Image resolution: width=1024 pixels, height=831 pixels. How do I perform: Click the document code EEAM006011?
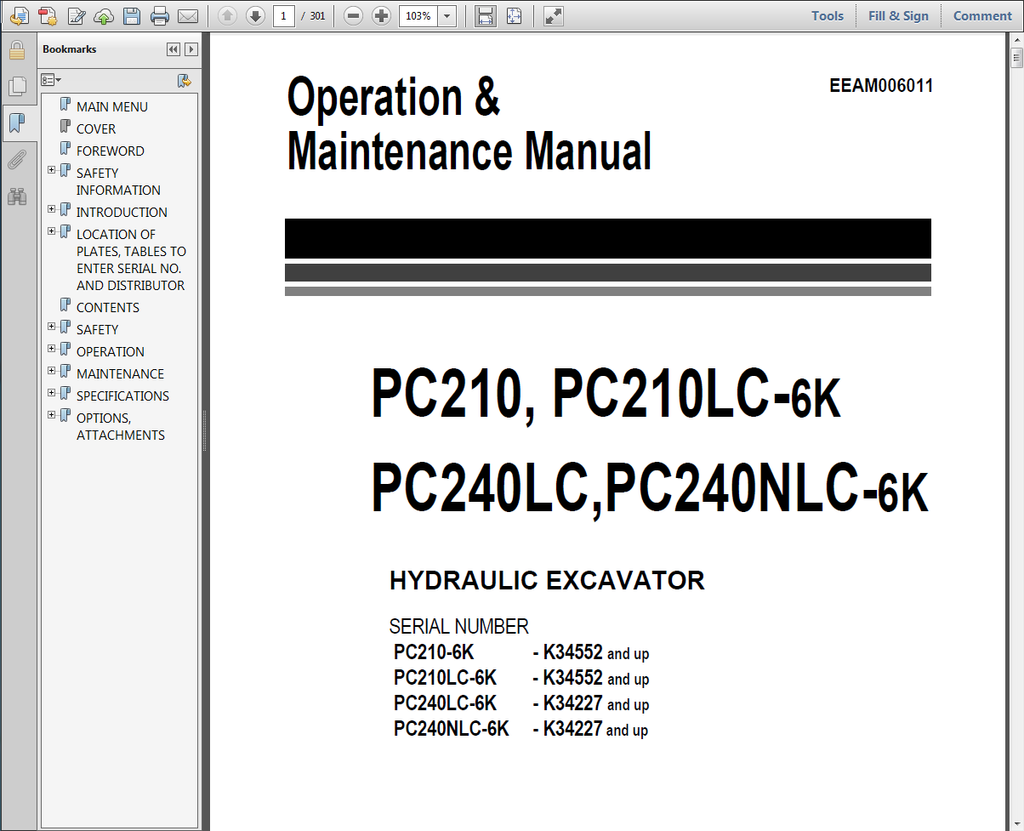point(881,86)
